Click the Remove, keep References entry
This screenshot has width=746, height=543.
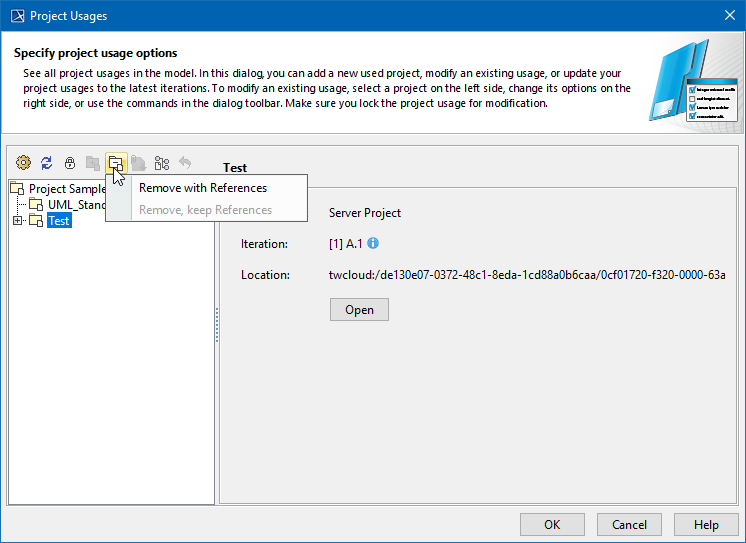point(205,210)
